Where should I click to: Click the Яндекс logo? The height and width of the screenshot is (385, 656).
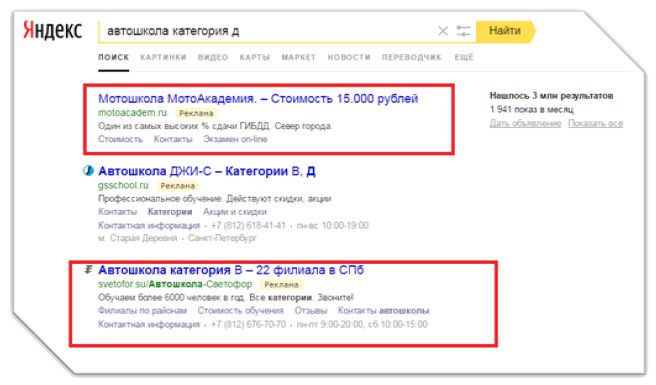53,30
